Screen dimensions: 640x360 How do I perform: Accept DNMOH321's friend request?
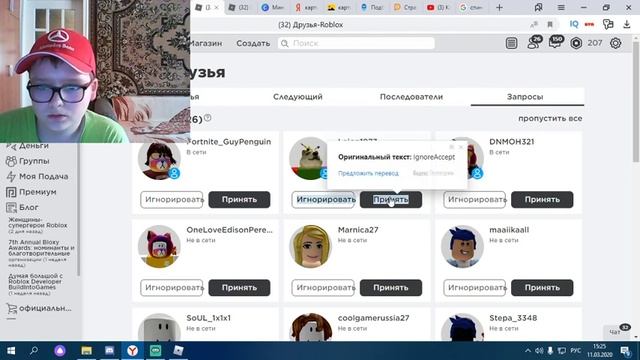(x=542, y=200)
